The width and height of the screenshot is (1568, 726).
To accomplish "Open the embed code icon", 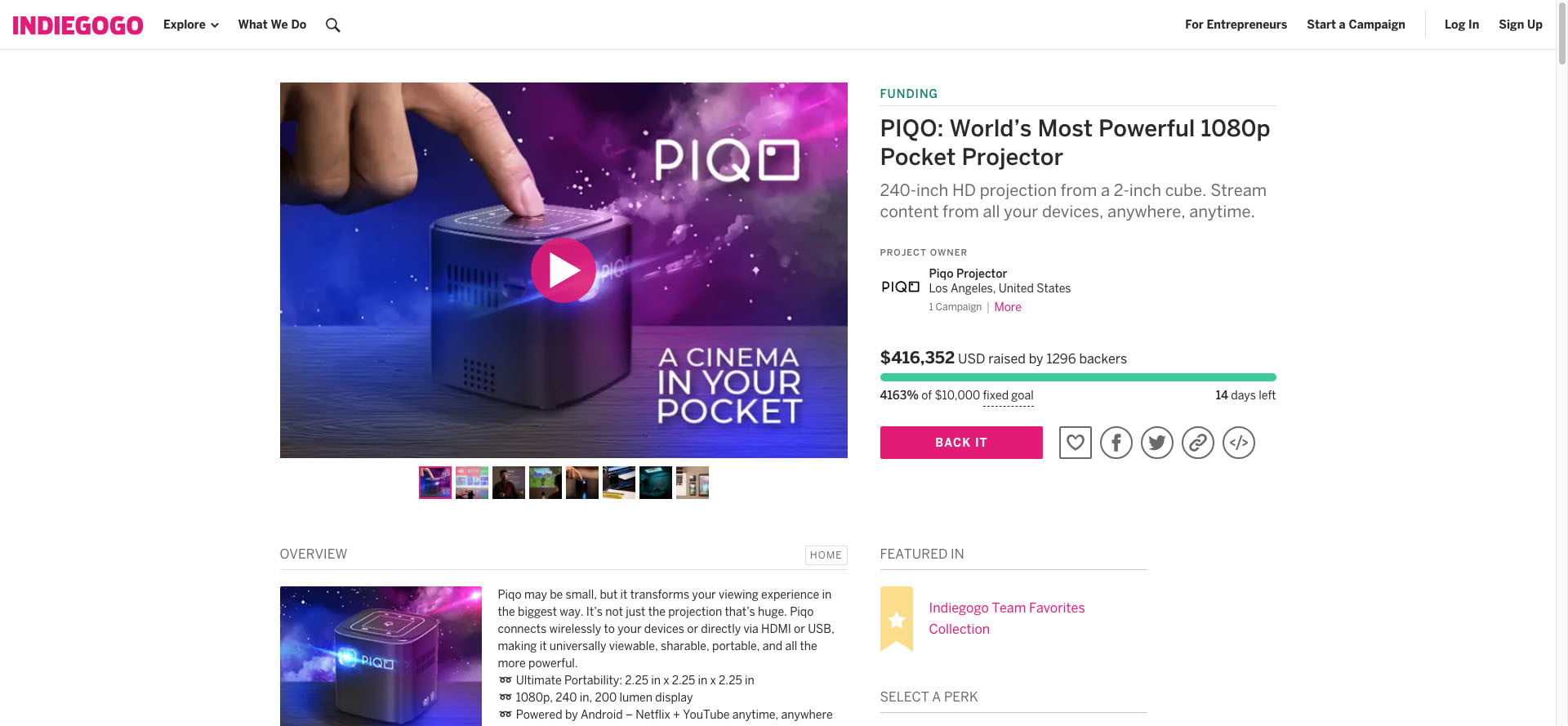I will click(x=1238, y=443).
